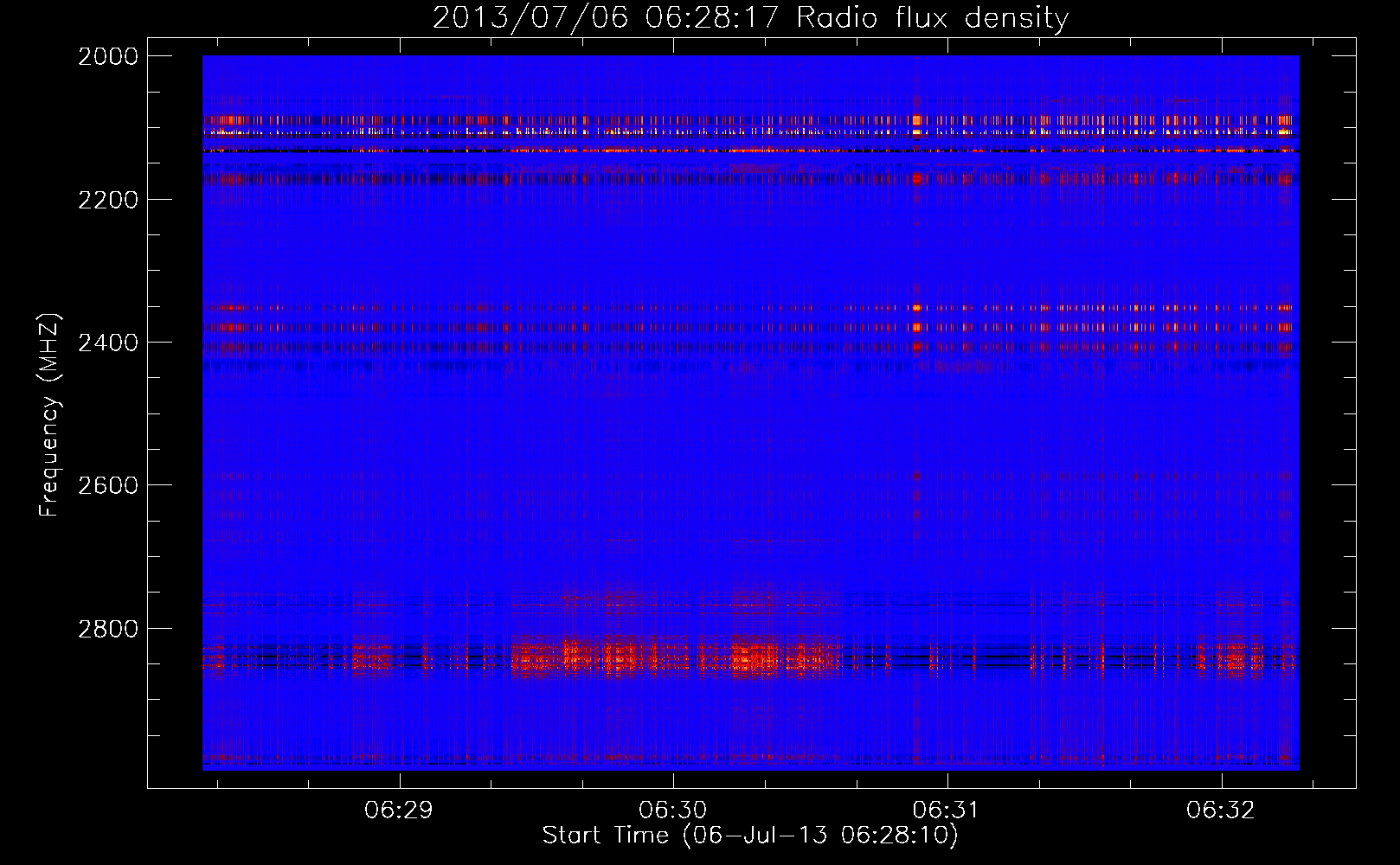1400x865 pixels.
Task: Click the 06:29 time tick label
Action: pos(399,811)
